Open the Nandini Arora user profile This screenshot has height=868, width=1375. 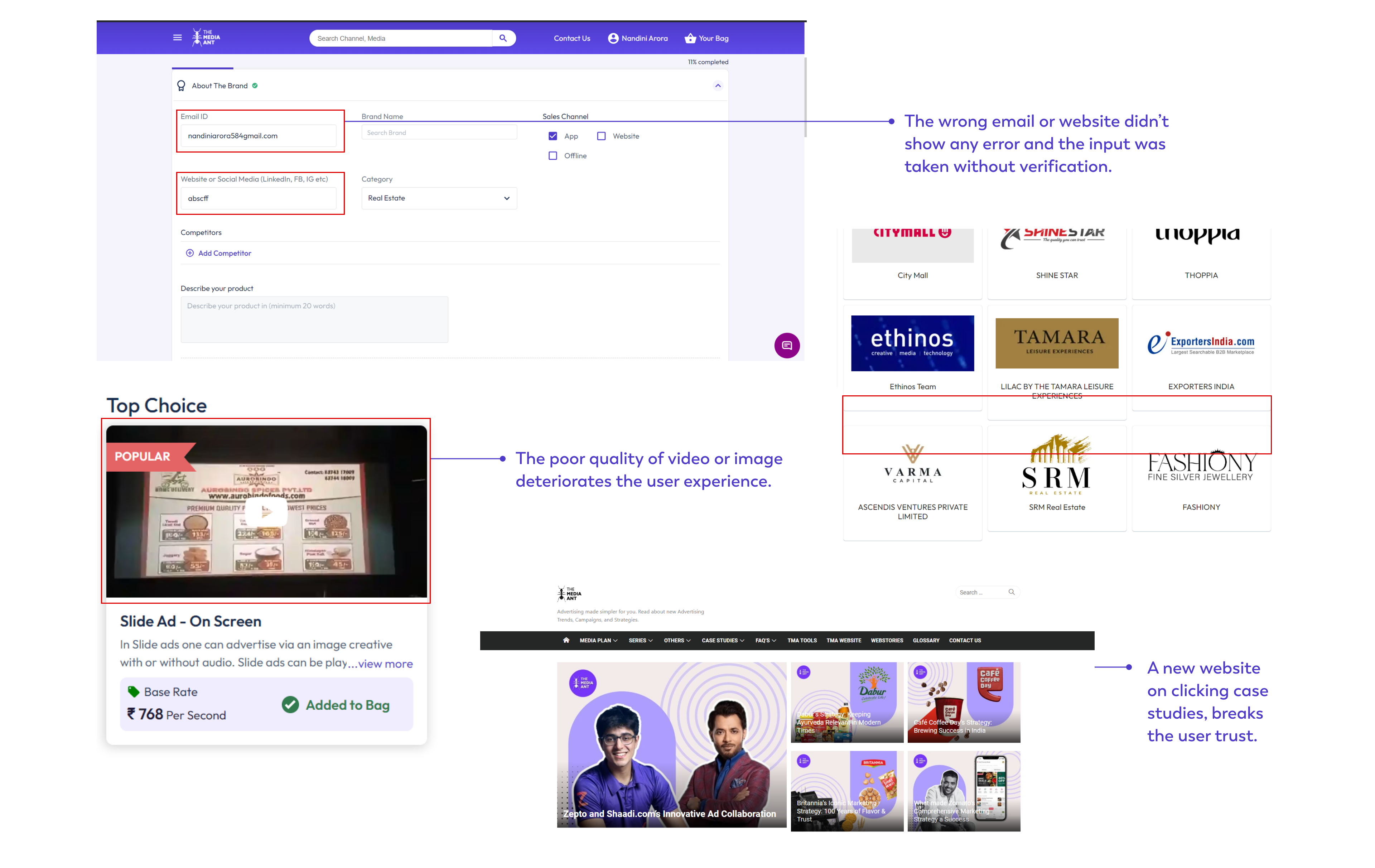tap(638, 38)
